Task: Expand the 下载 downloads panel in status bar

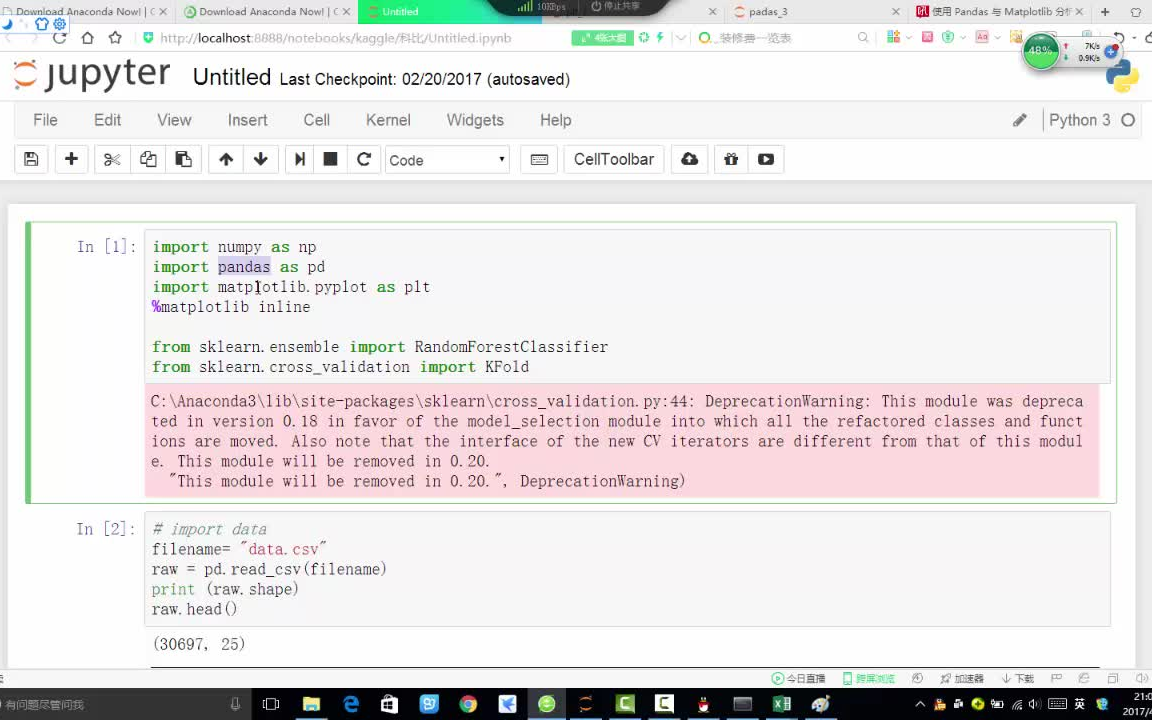Action: (x=1017, y=678)
